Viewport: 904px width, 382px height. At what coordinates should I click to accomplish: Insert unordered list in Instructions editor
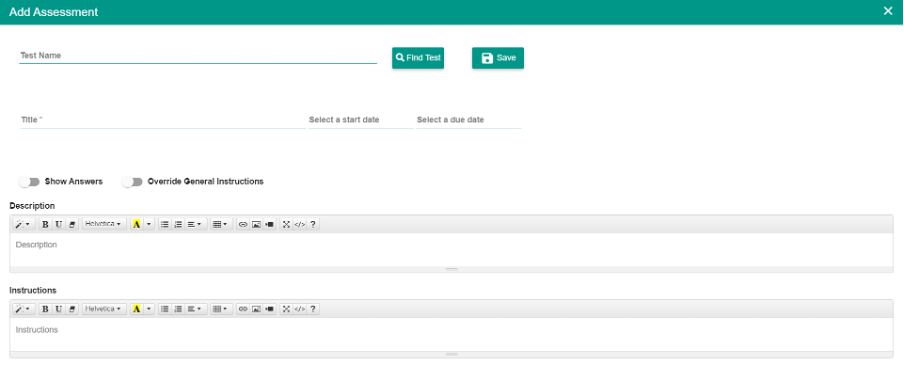pos(165,309)
